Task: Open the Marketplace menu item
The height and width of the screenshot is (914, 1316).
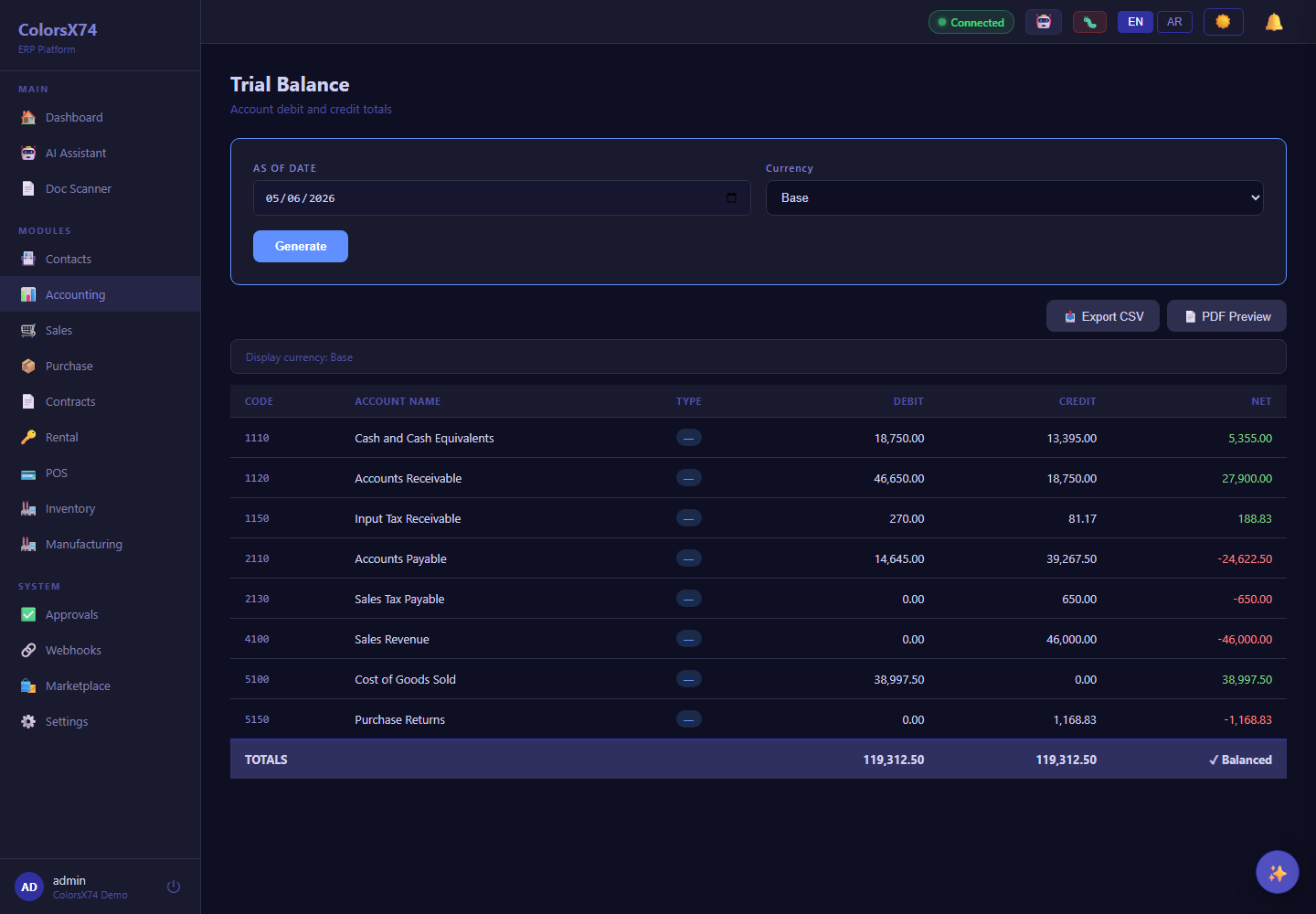Action: [101, 685]
